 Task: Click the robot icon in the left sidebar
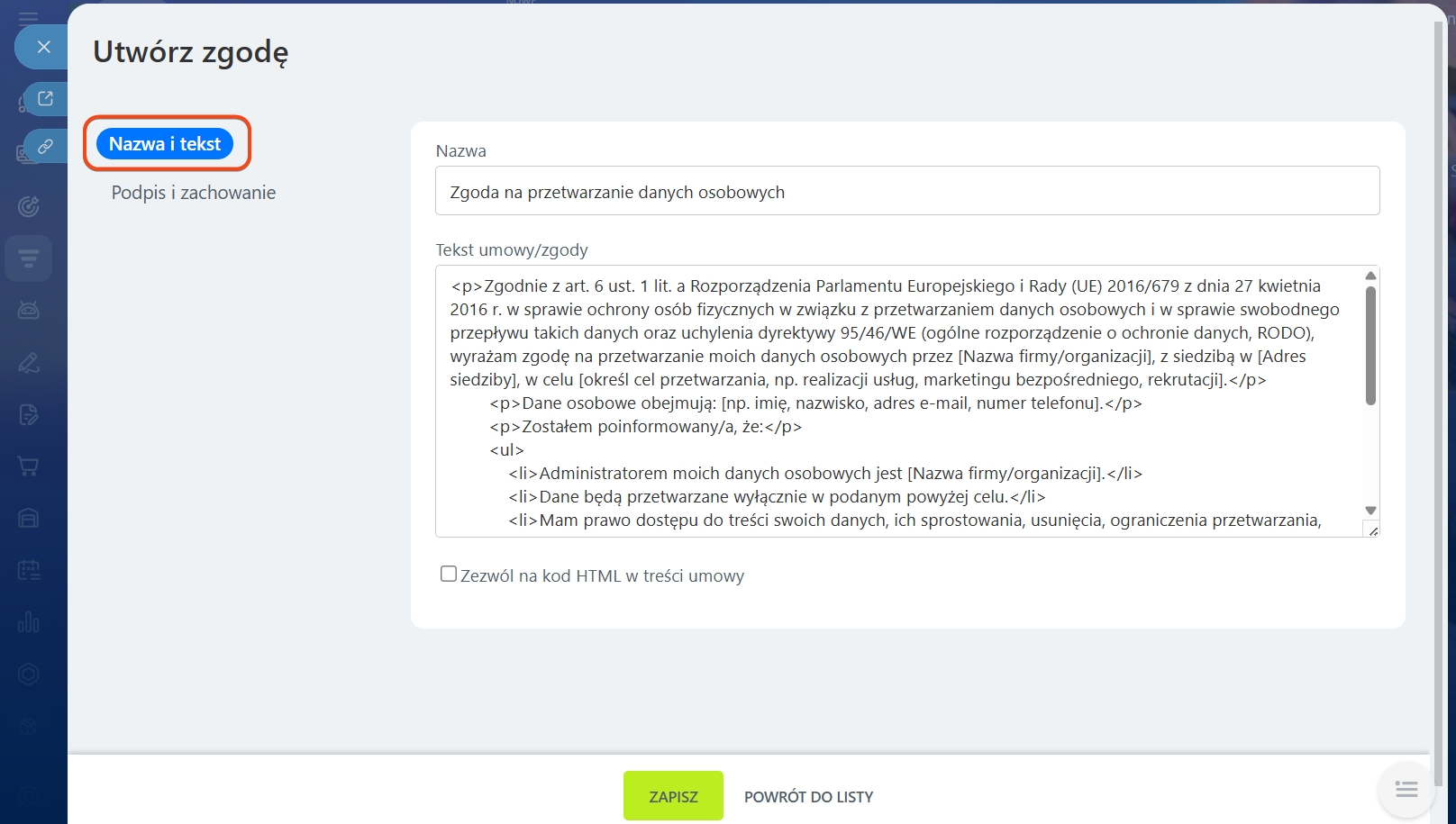[29, 311]
